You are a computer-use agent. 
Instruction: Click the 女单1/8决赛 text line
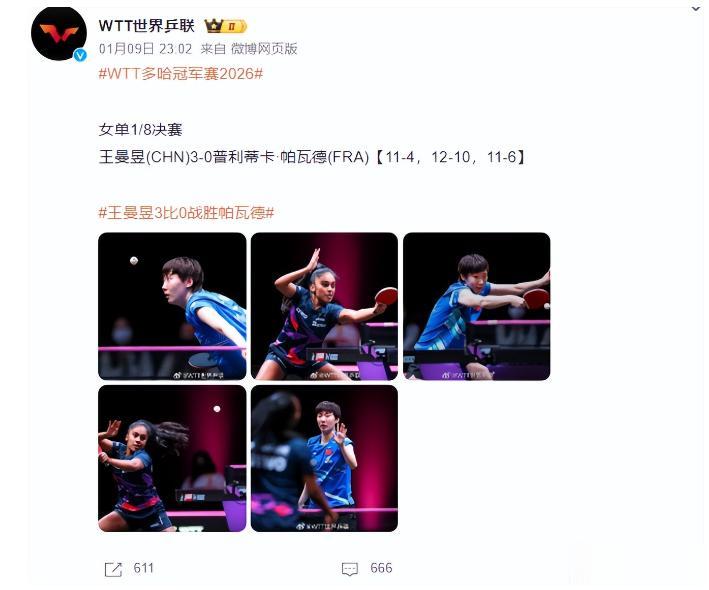[140, 130]
